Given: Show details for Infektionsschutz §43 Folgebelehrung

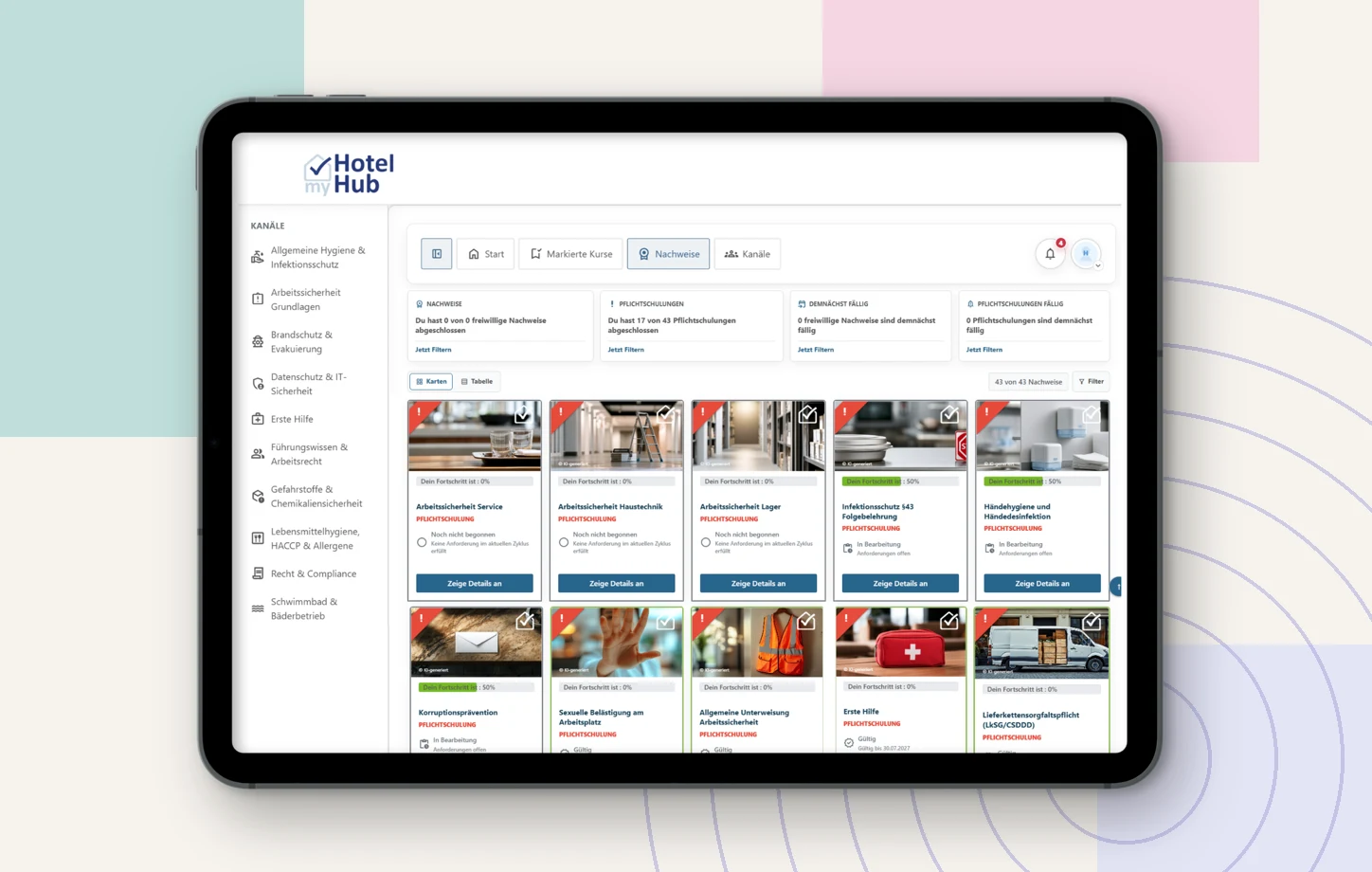Looking at the screenshot, I should coord(900,583).
